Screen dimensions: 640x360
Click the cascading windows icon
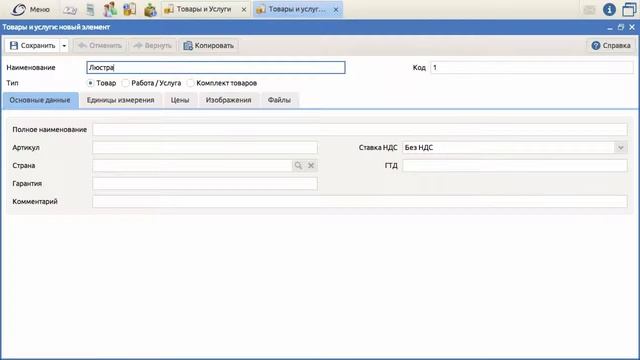tap(629, 9)
